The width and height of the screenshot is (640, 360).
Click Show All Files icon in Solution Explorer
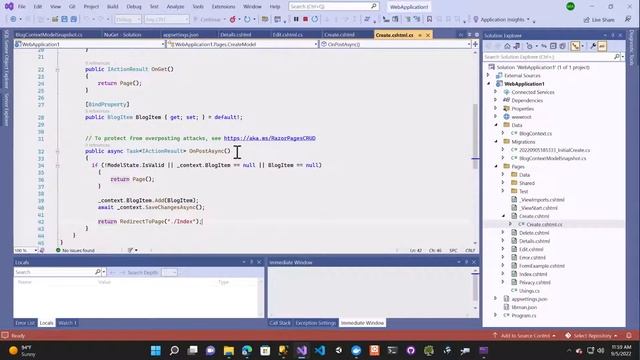point(562,46)
